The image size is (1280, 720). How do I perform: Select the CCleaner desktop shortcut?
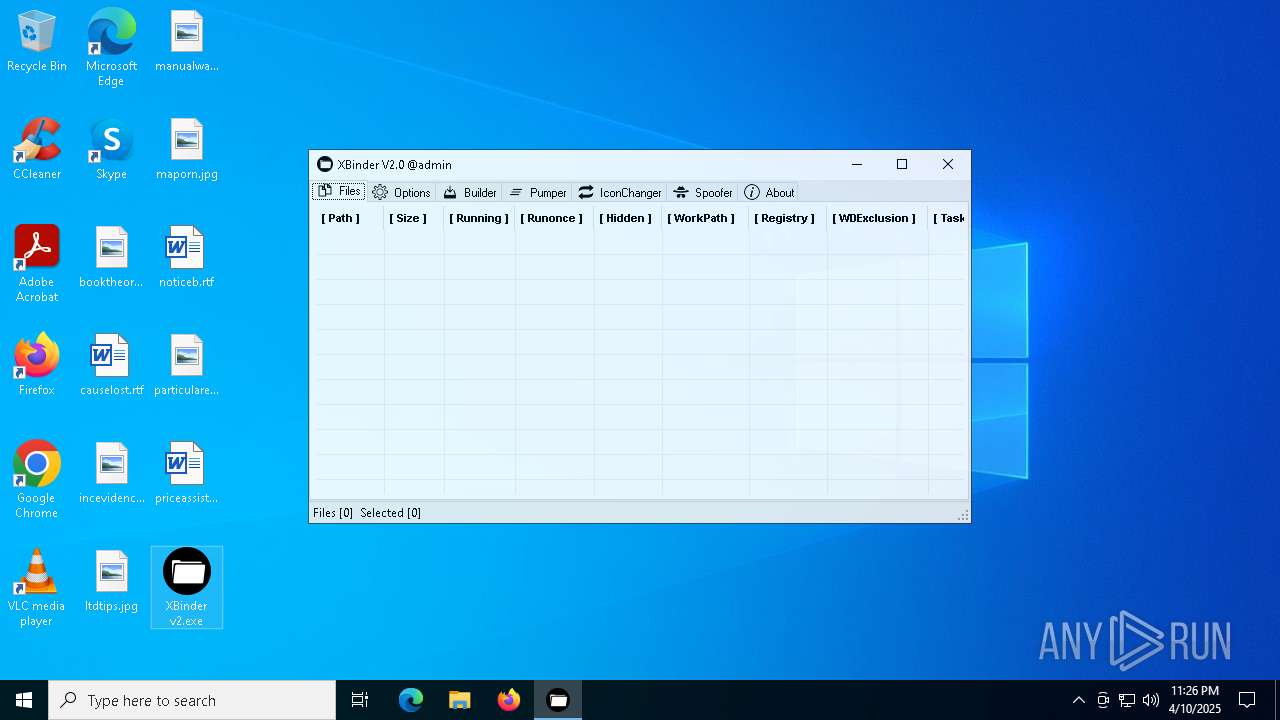(x=37, y=150)
